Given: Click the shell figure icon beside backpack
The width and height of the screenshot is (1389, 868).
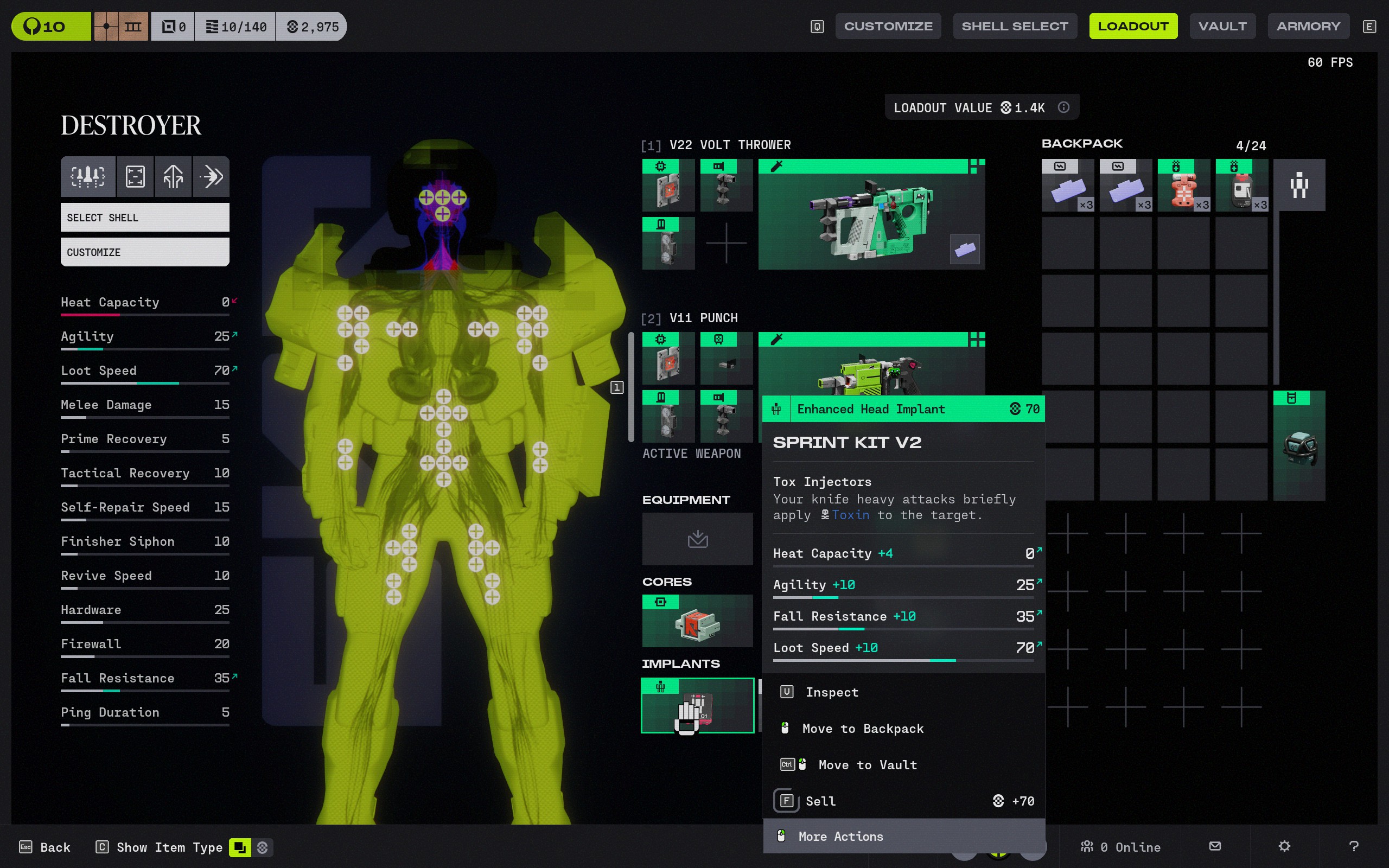Looking at the screenshot, I should tap(1299, 185).
